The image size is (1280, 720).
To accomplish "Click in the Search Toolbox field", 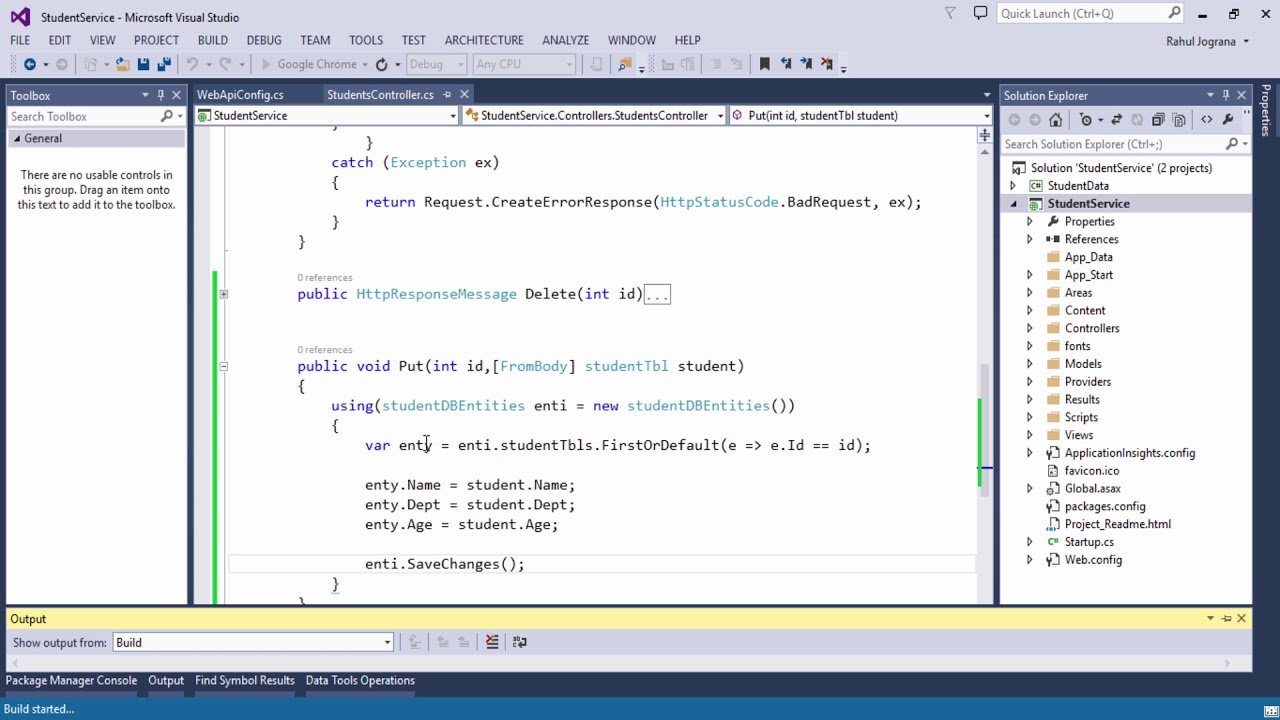I will click(x=84, y=116).
